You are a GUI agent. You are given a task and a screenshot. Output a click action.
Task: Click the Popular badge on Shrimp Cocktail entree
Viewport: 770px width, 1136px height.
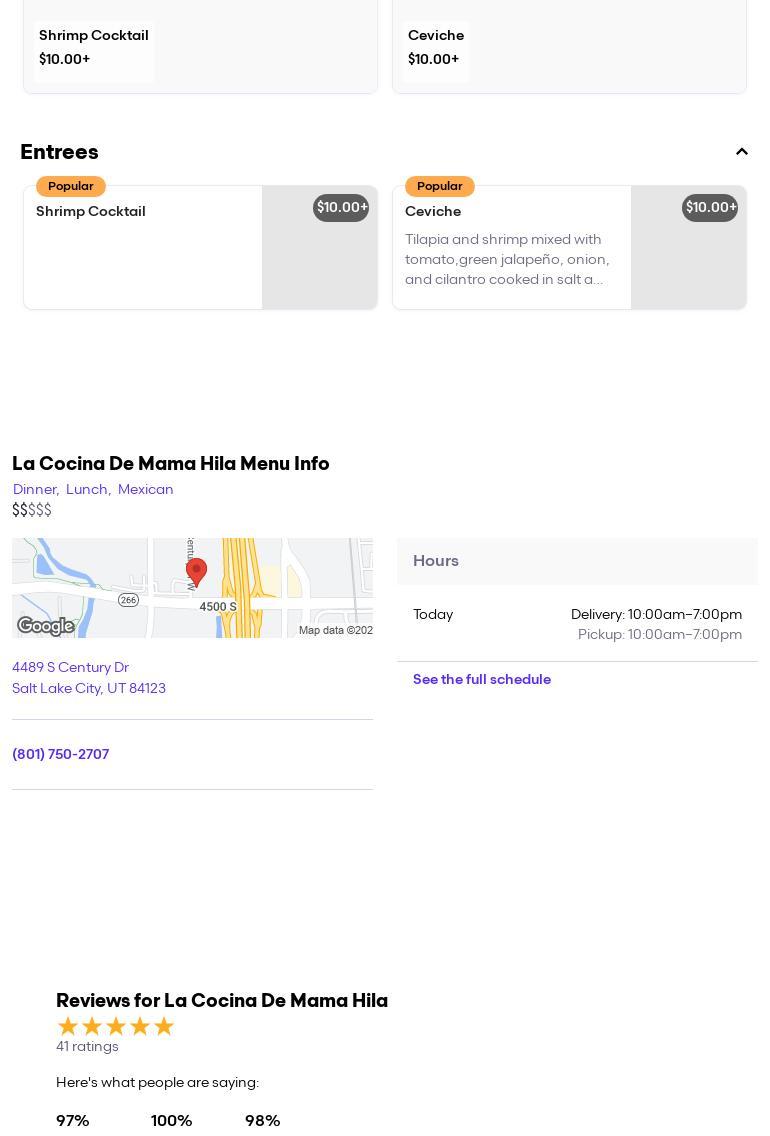coord(70,187)
